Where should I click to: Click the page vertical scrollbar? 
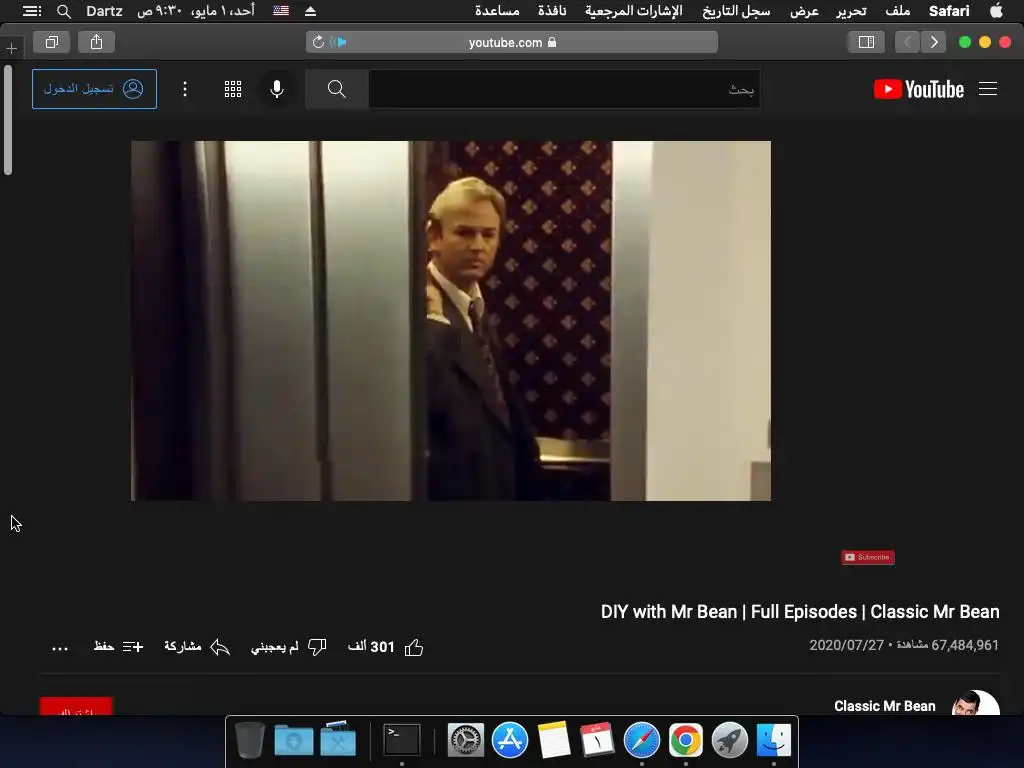(8, 120)
